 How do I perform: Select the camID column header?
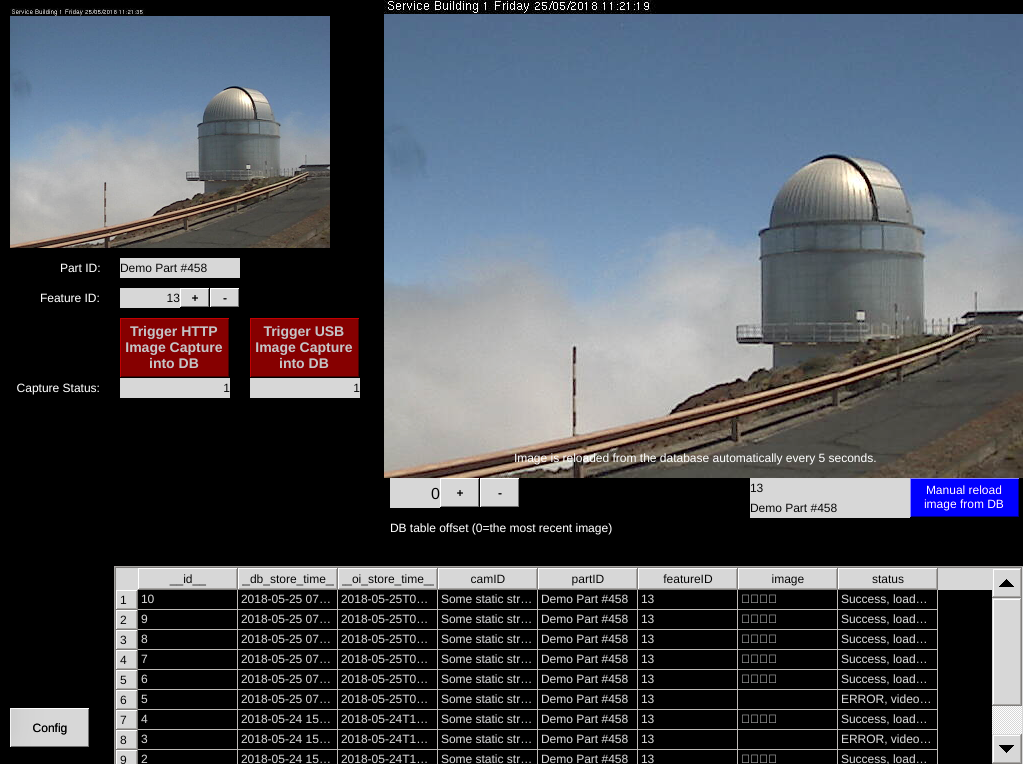487,579
